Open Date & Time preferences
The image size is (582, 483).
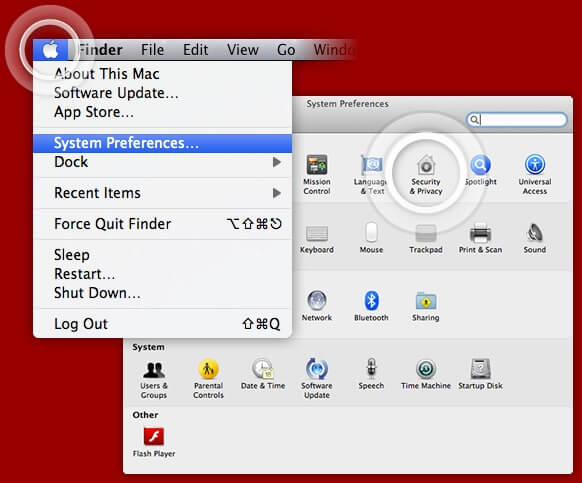(x=263, y=374)
